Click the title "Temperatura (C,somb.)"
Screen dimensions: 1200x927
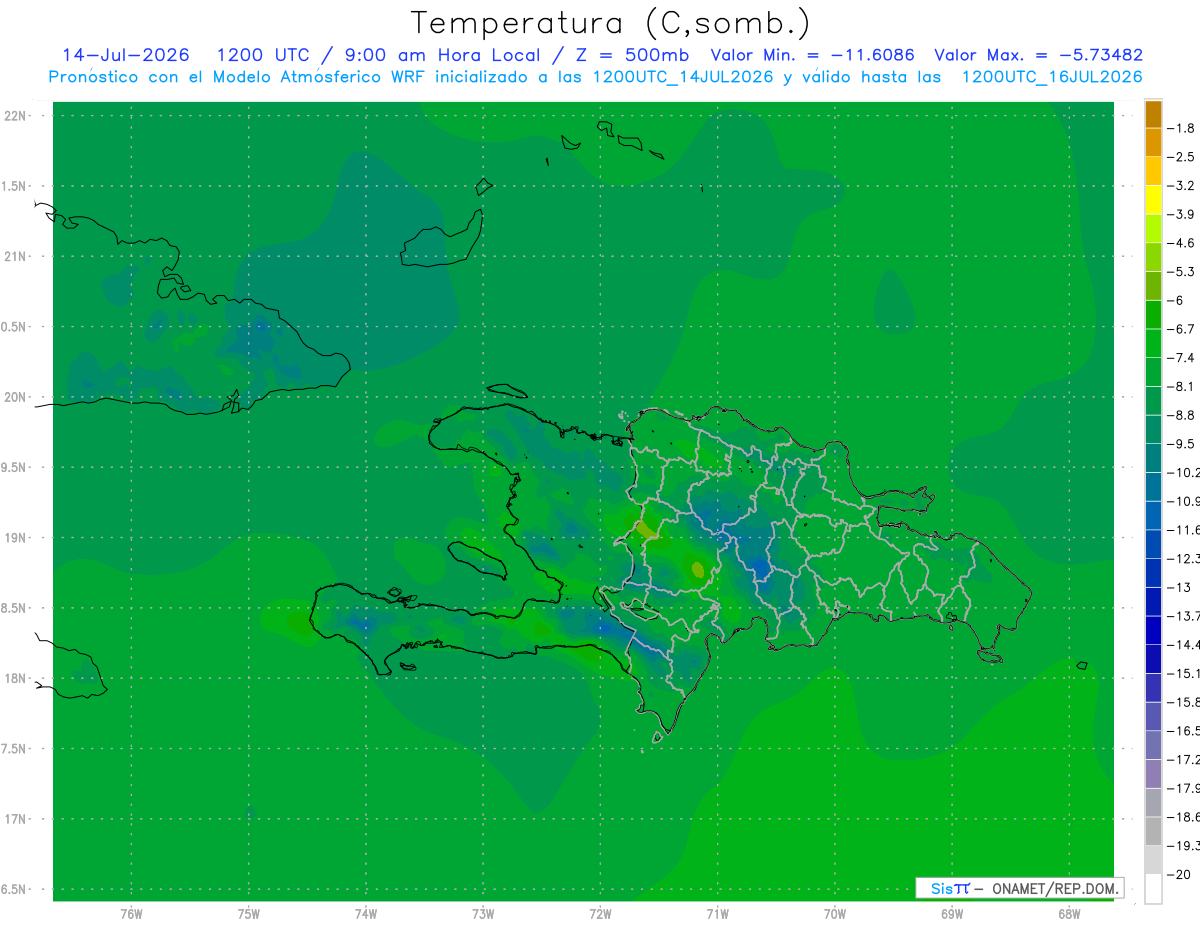pos(611,23)
